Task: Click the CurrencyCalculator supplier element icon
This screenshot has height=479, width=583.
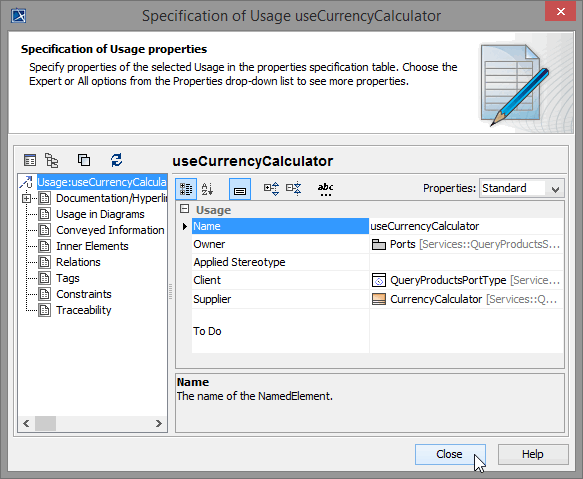Action: (379, 299)
